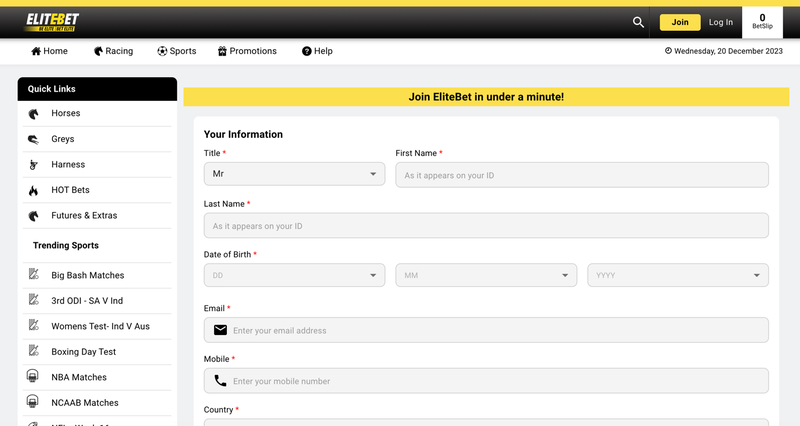Click the First Name input field
The image size is (800, 426).
(x=582, y=175)
